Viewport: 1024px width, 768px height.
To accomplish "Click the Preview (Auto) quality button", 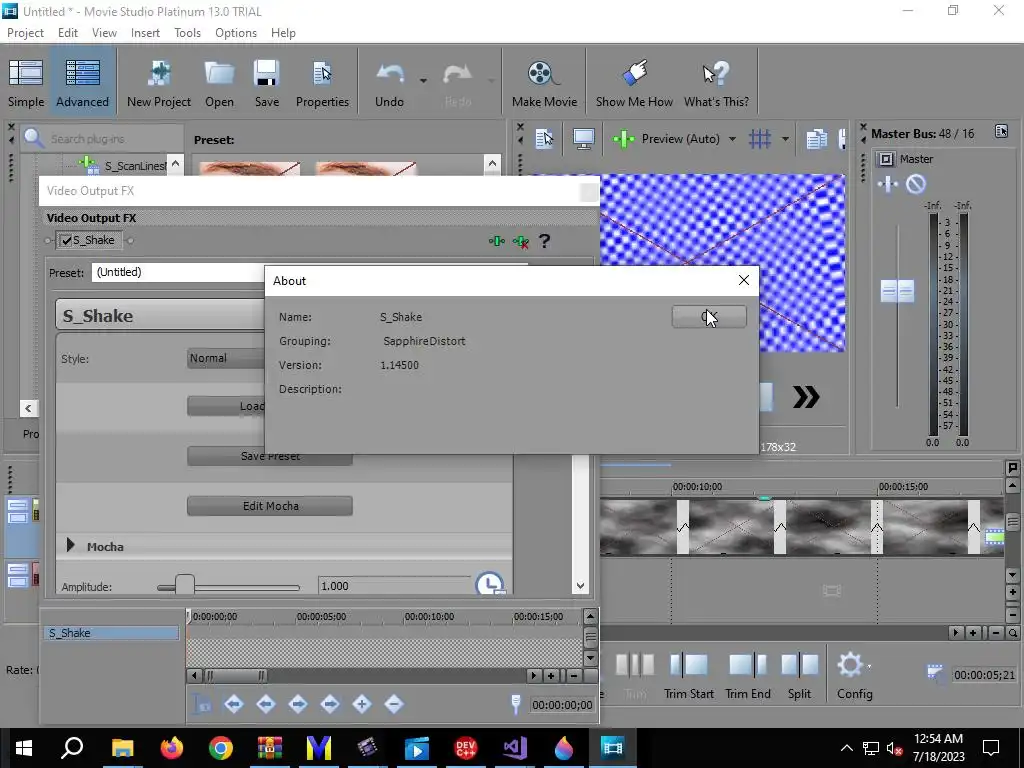I will pos(666,138).
